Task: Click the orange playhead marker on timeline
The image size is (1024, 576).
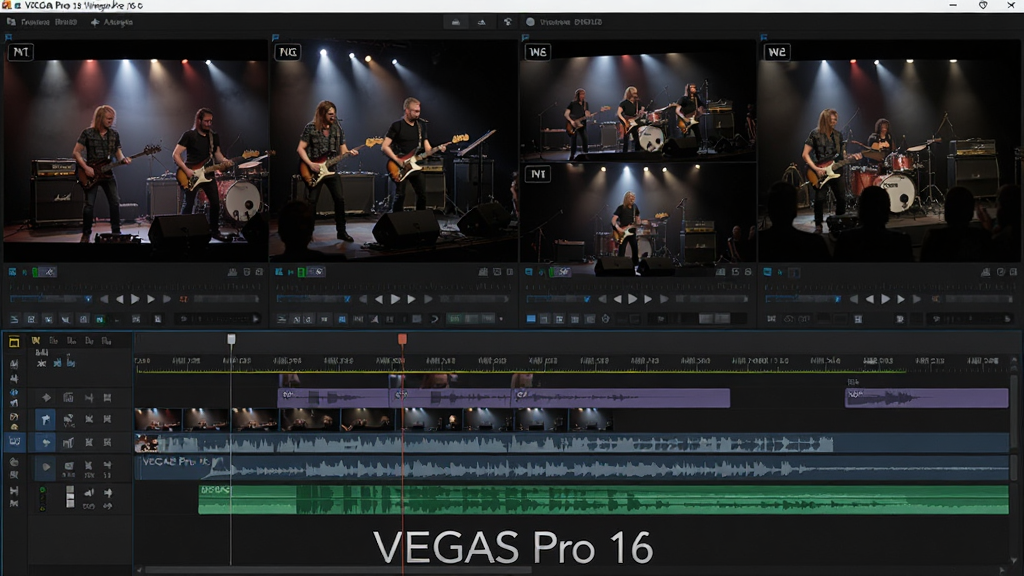Action: (402, 339)
